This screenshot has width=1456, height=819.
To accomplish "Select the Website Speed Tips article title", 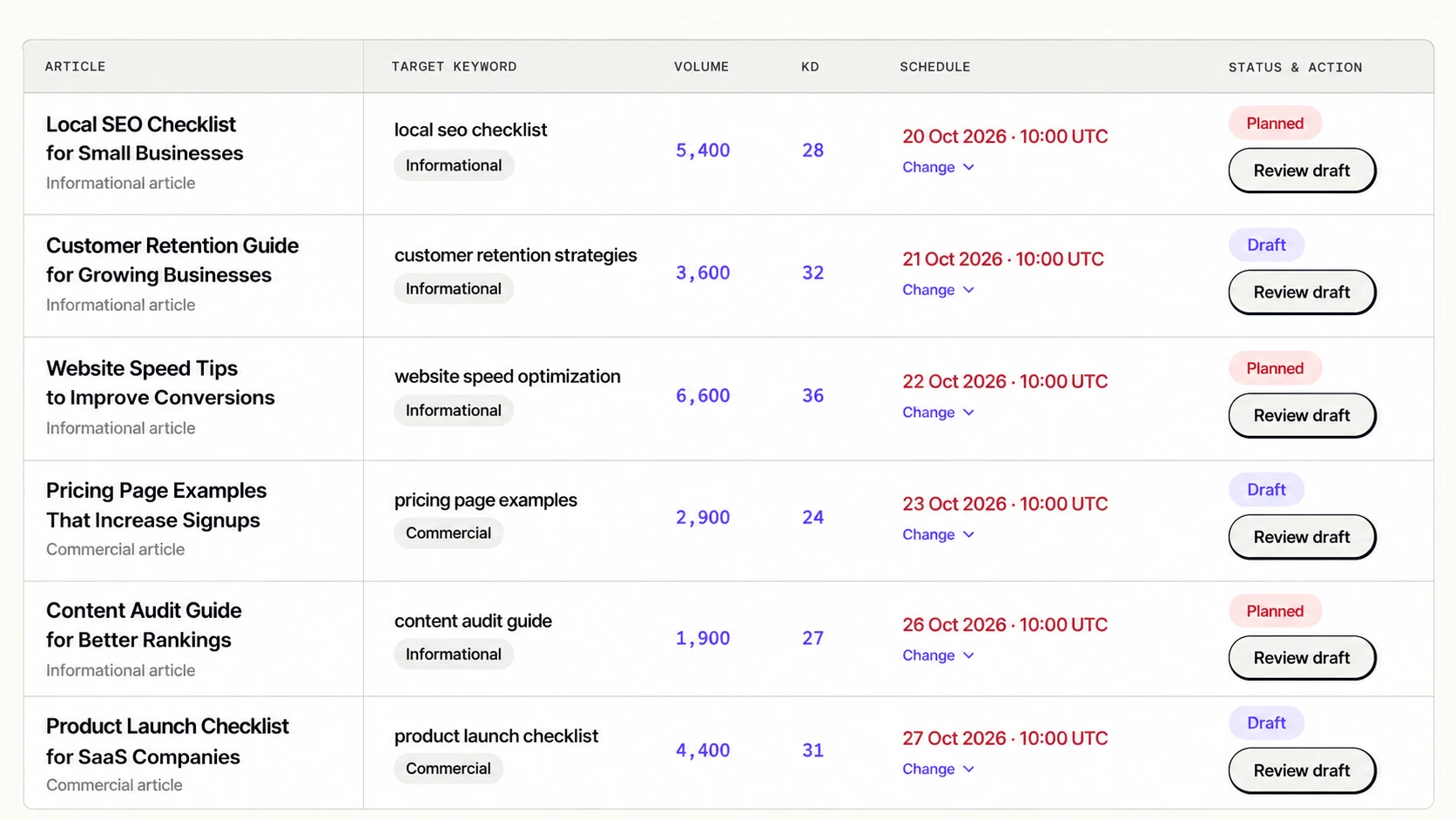I will (x=160, y=383).
